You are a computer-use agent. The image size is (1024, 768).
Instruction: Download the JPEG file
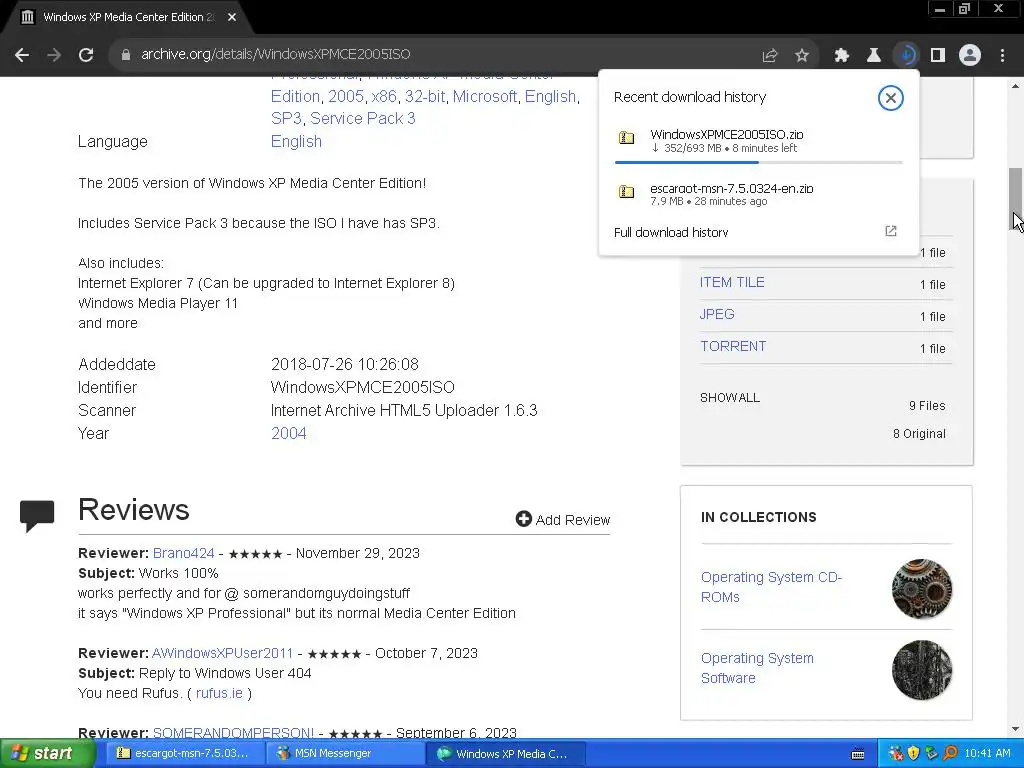click(717, 314)
